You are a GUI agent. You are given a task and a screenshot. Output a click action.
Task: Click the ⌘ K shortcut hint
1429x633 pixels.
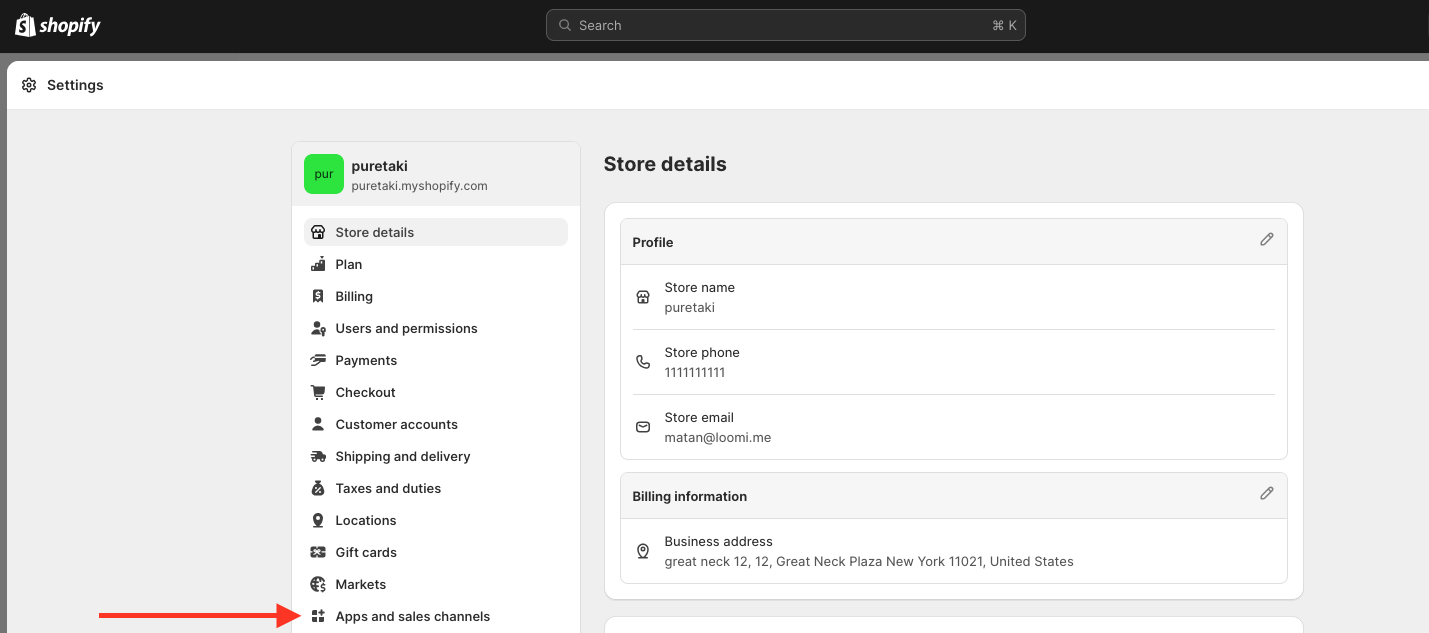pyautogui.click(x=1004, y=25)
